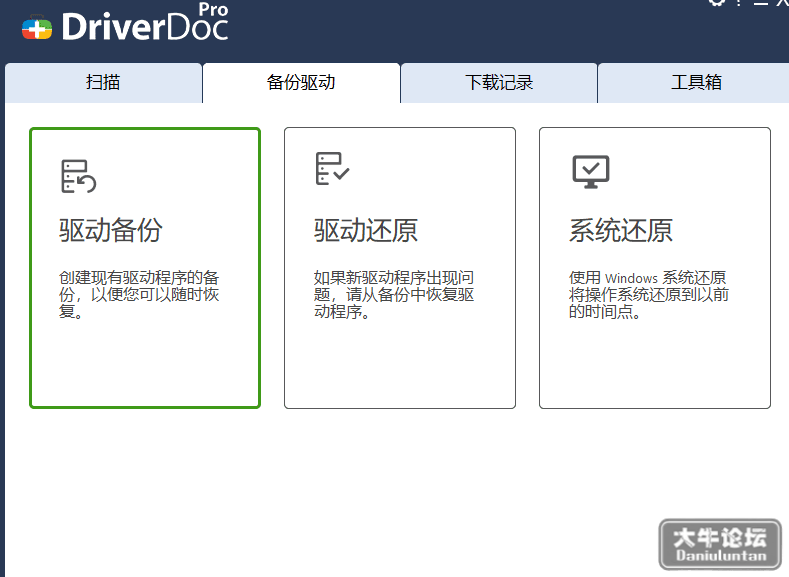Click the 系统还原 monitor icon
Viewport: 789px width, 577px height.
[x=591, y=172]
